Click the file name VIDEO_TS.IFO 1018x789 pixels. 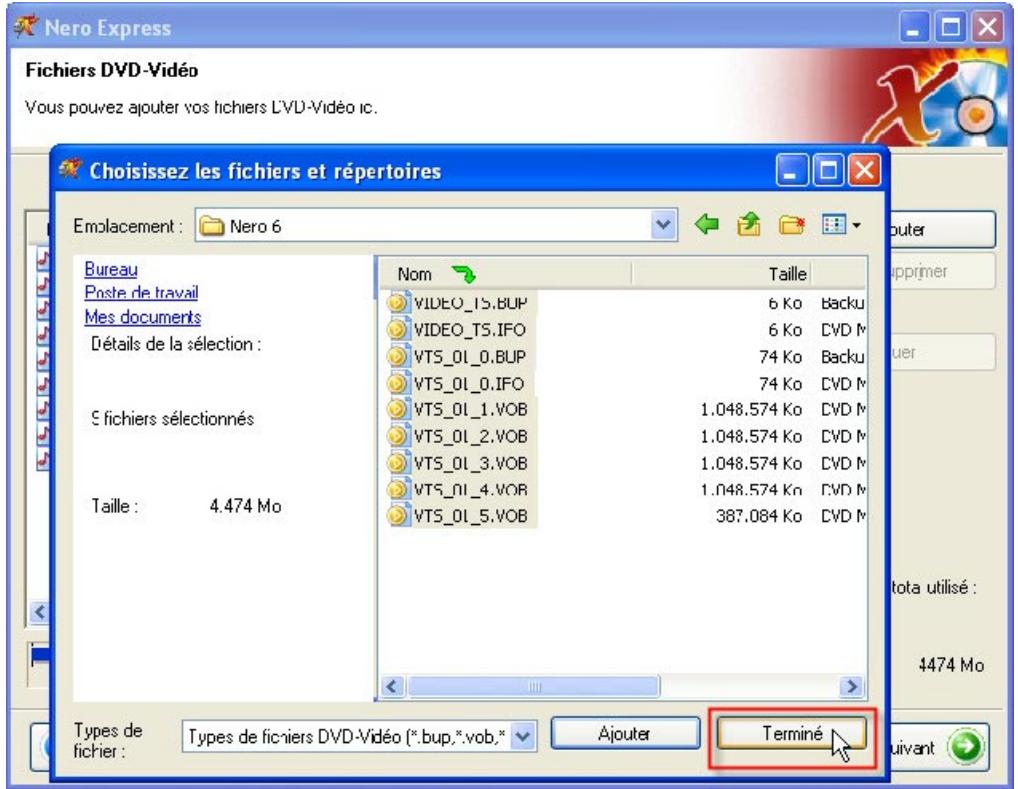pyautogui.click(x=470, y=330)
